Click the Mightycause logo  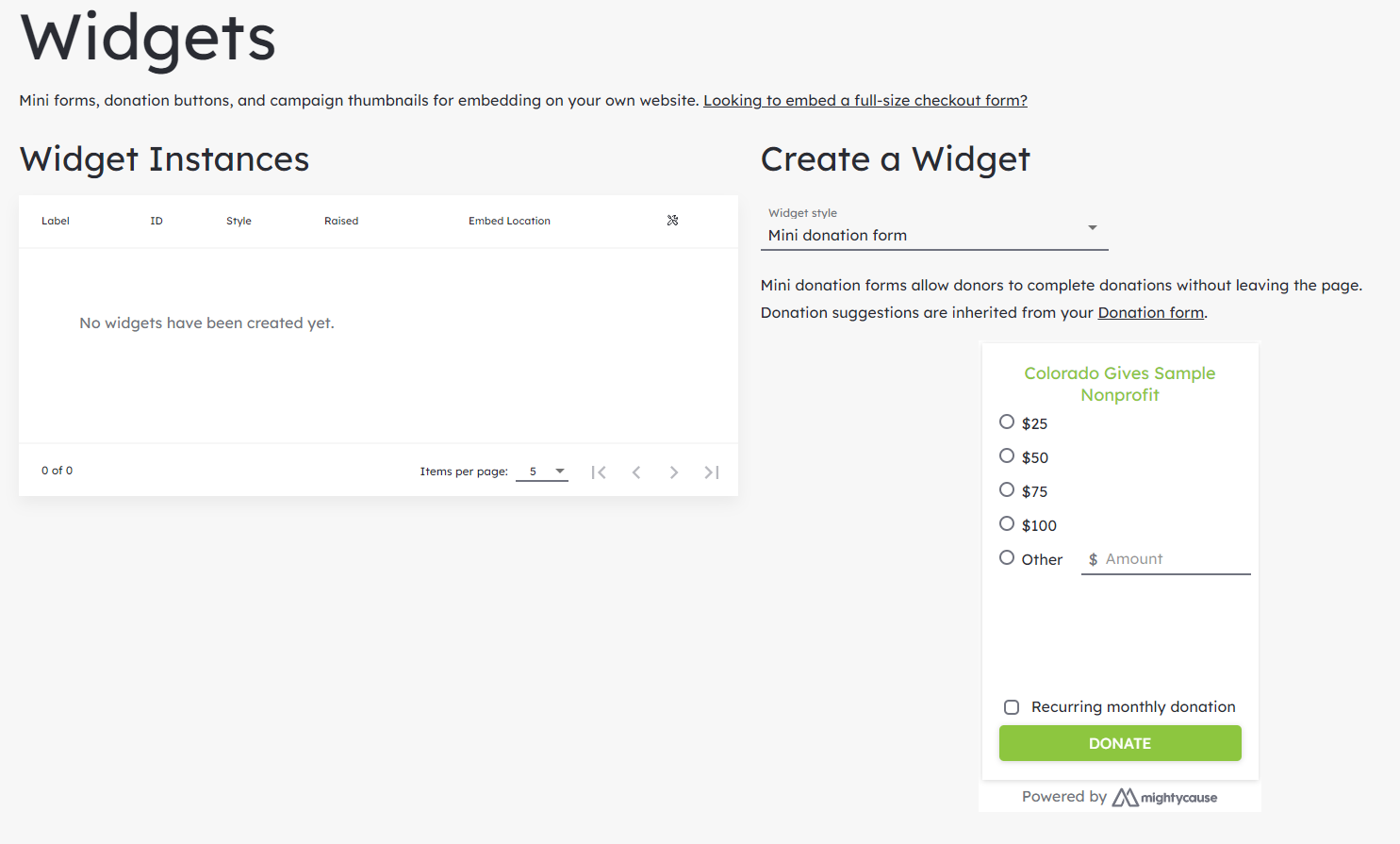pos(1164,798)
